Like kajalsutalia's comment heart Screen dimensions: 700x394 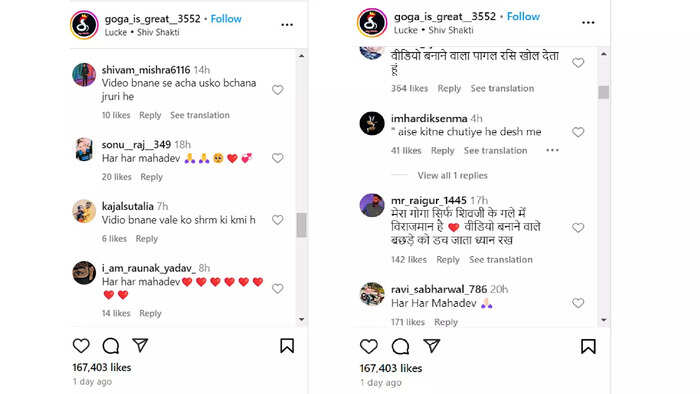click(x=278, y=220)
